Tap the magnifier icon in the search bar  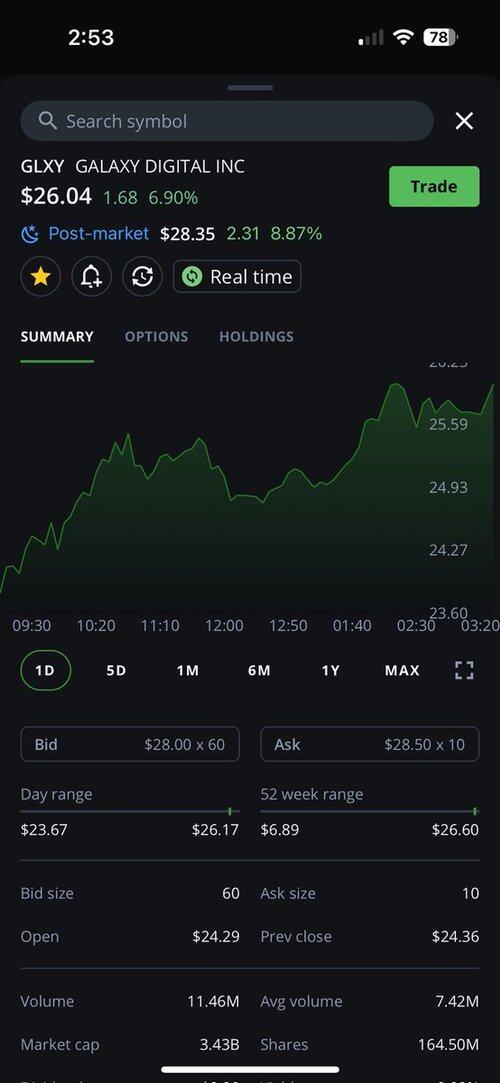(48, 121)
